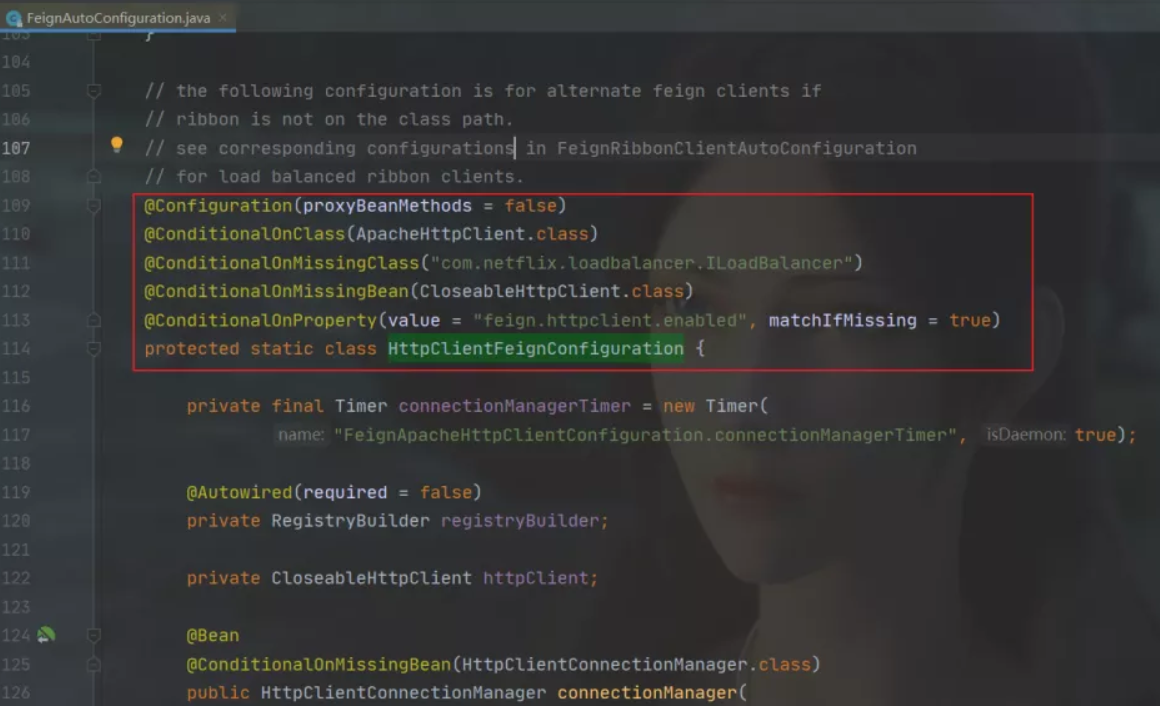1160x706 pixels.
Task: Open the Java class file icon on tab
Action: click(x=13, y=18)
